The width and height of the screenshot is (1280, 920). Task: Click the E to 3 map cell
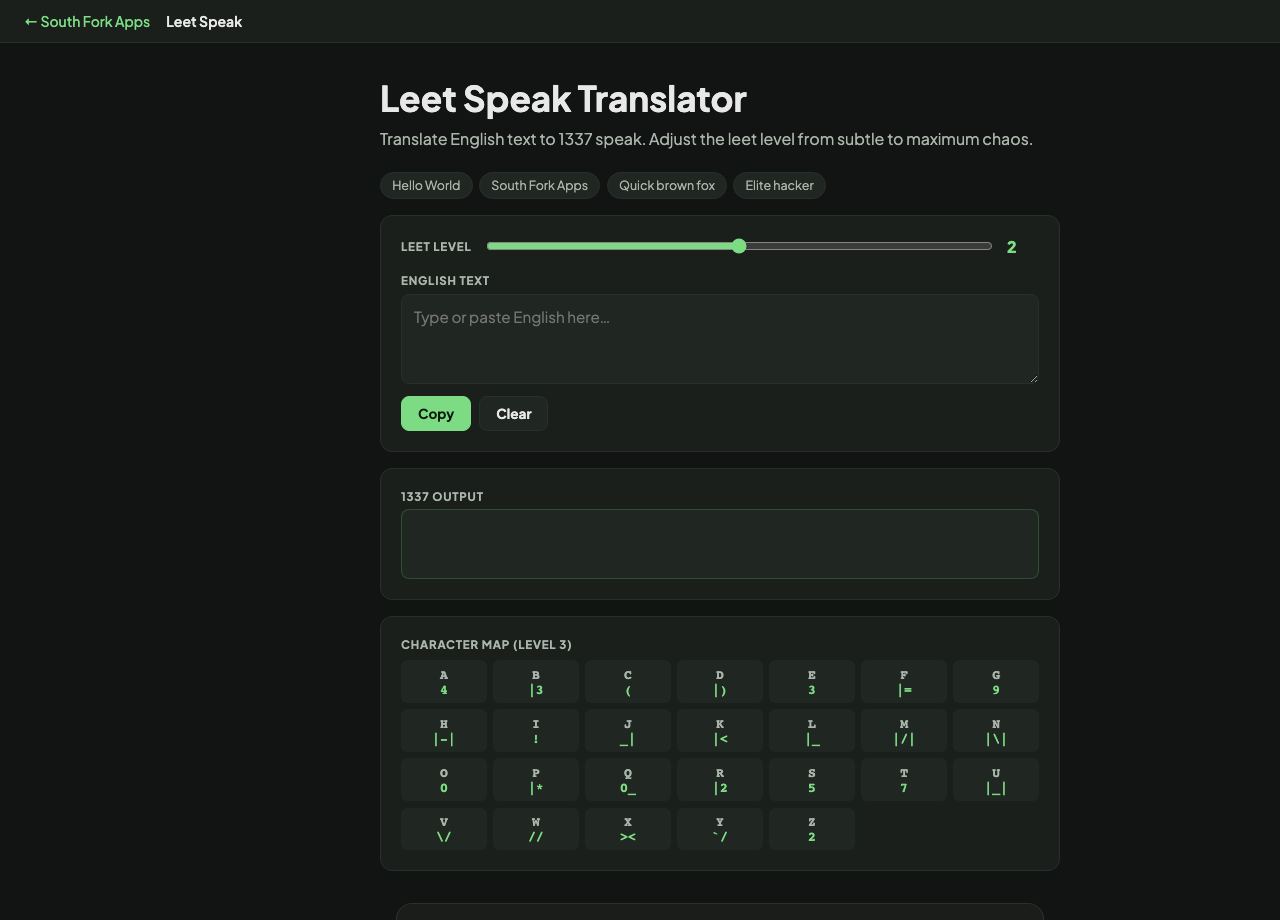[x=812, y=682]
